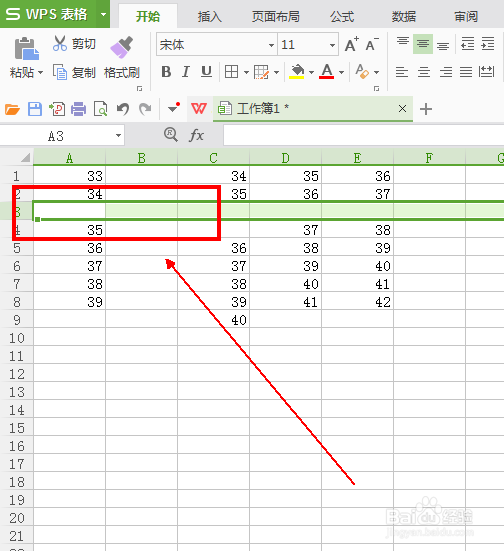The height and width of the screenshot is (551, 504).
Task: Click the Print Preview icon
Action: 101,109
